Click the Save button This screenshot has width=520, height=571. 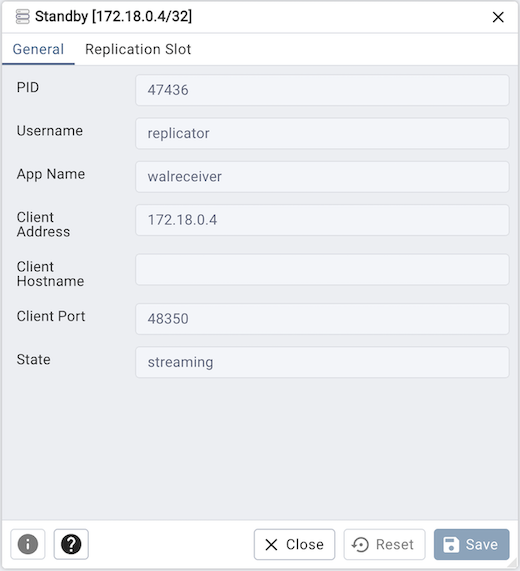point(472,544)
